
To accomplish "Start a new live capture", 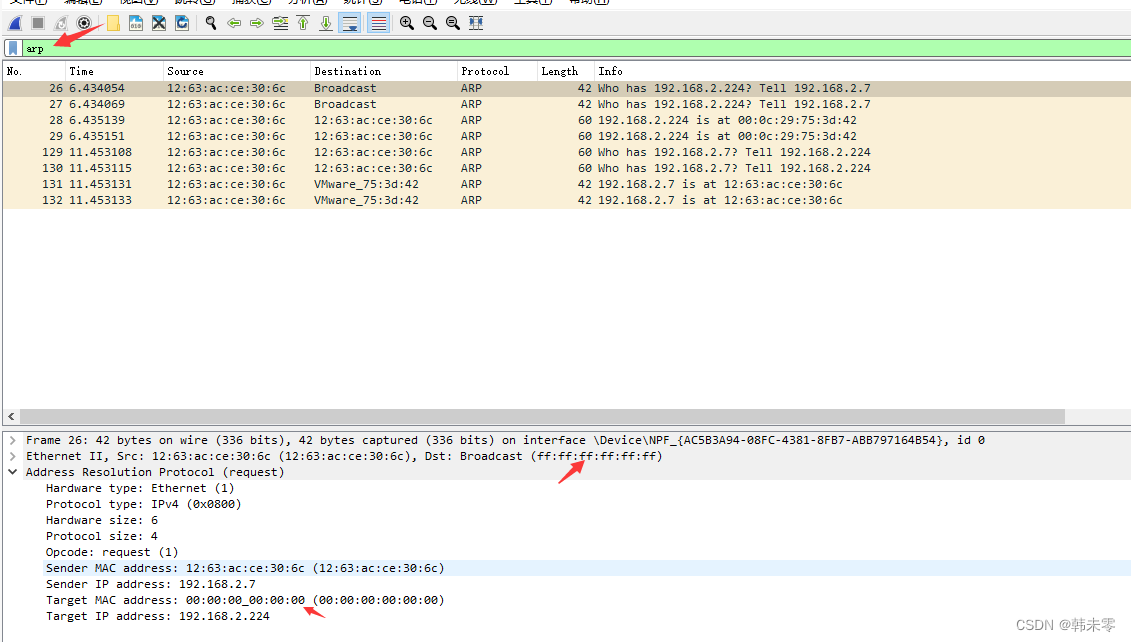I will click(13, 22).
